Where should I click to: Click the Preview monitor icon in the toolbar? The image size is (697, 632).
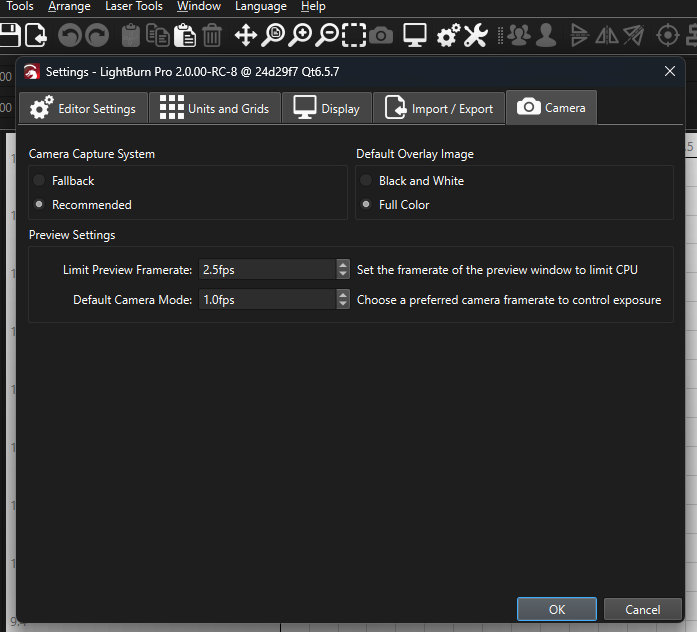pos(415,35)
